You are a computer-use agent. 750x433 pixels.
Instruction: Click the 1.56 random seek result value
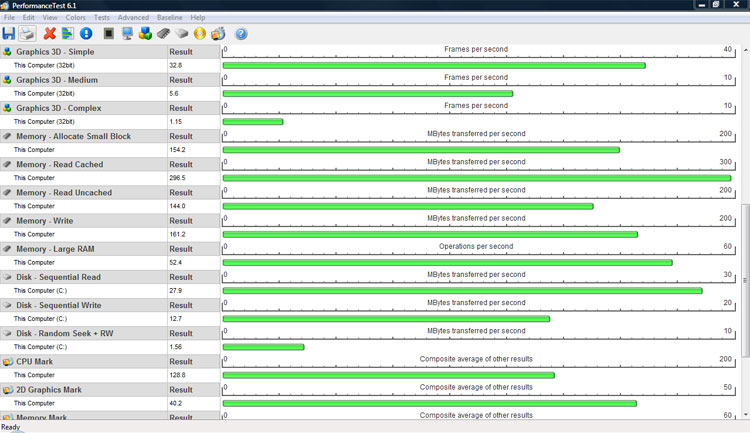point(176,347)
